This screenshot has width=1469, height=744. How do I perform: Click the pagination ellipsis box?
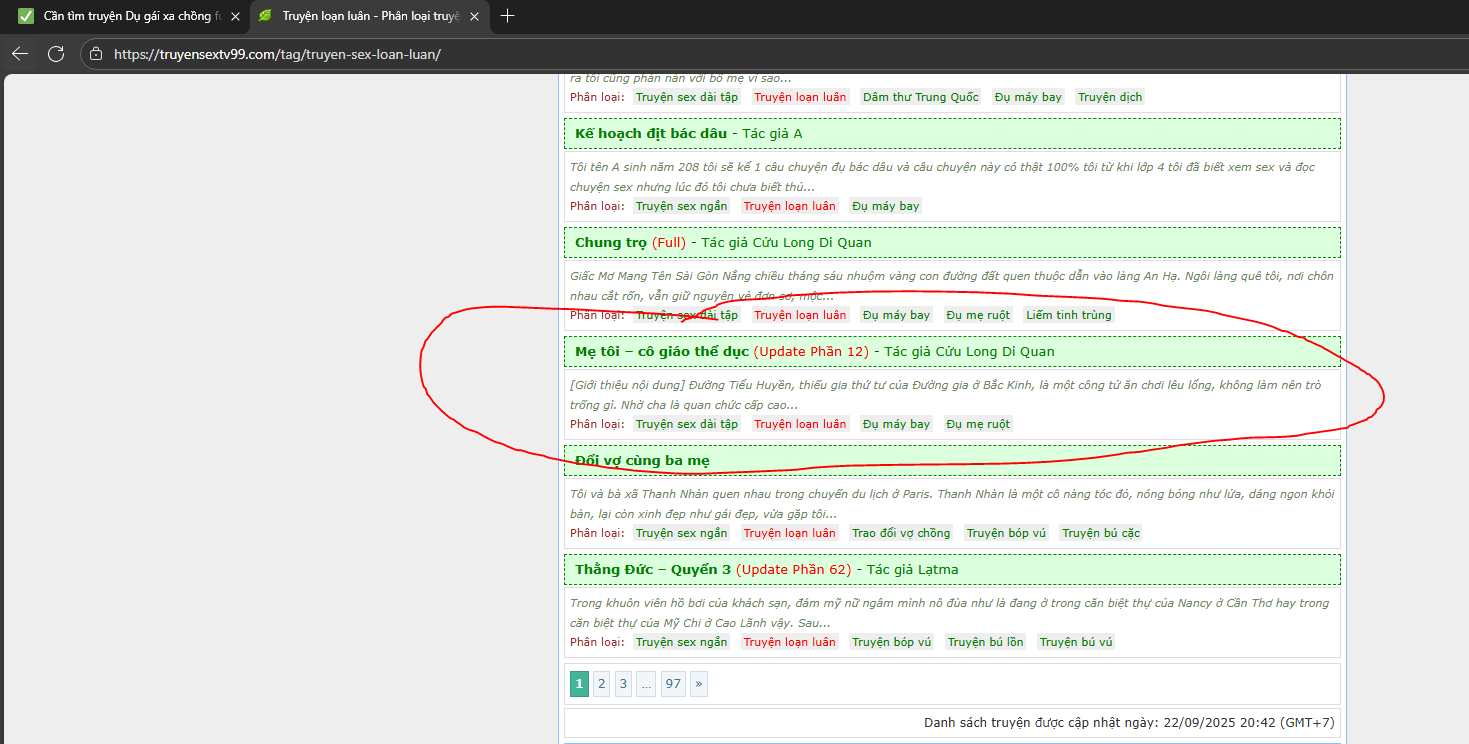647,684
